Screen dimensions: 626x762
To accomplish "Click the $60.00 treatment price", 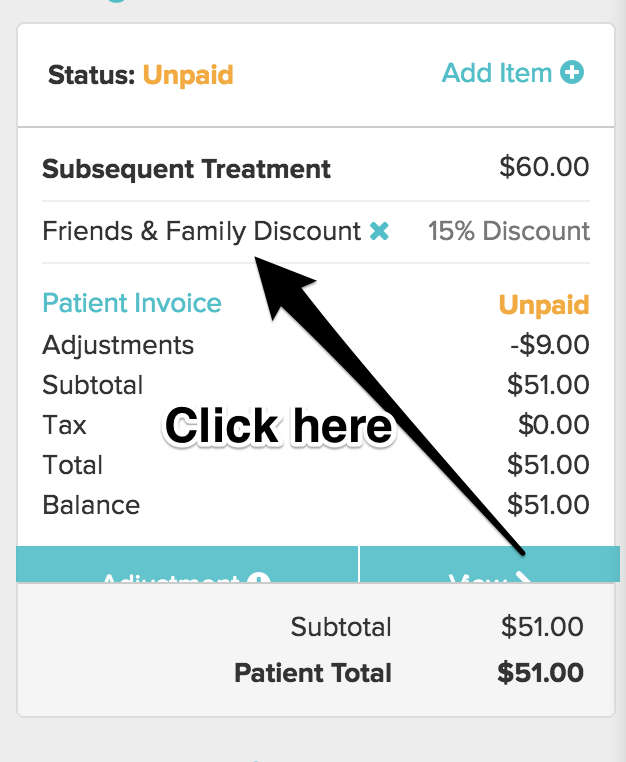I will tap(544, 167).
